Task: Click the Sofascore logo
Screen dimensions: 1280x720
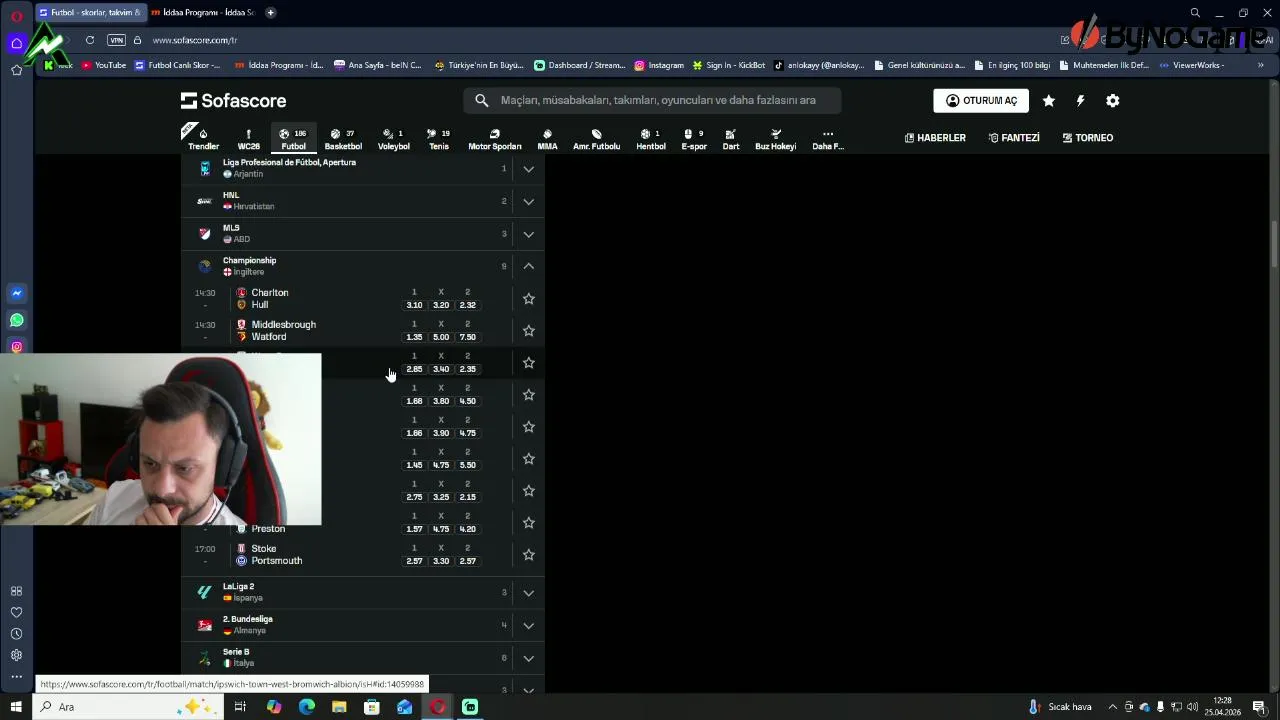Action: 233,100
